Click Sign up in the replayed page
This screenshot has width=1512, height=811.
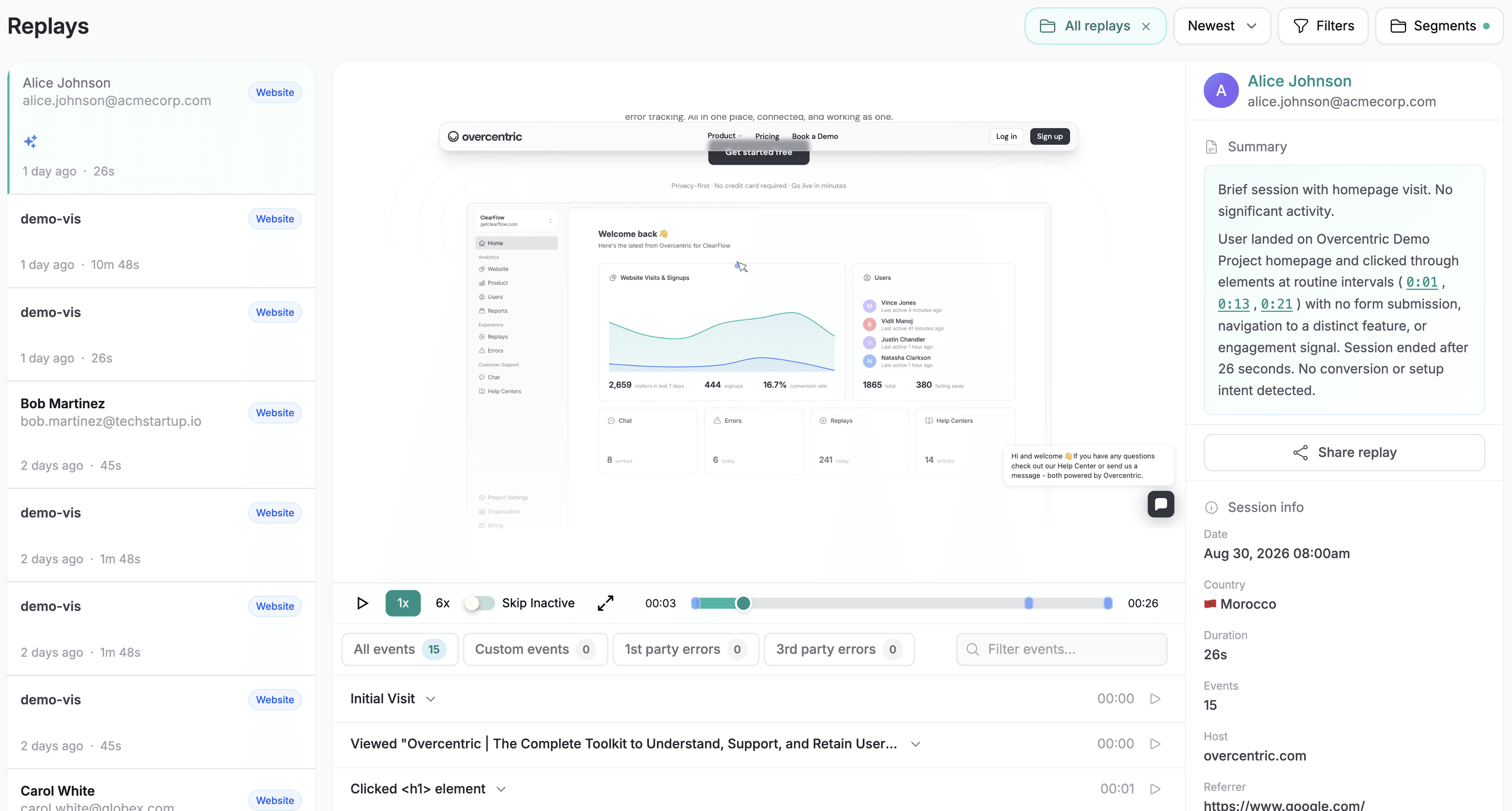(1049, 136)
